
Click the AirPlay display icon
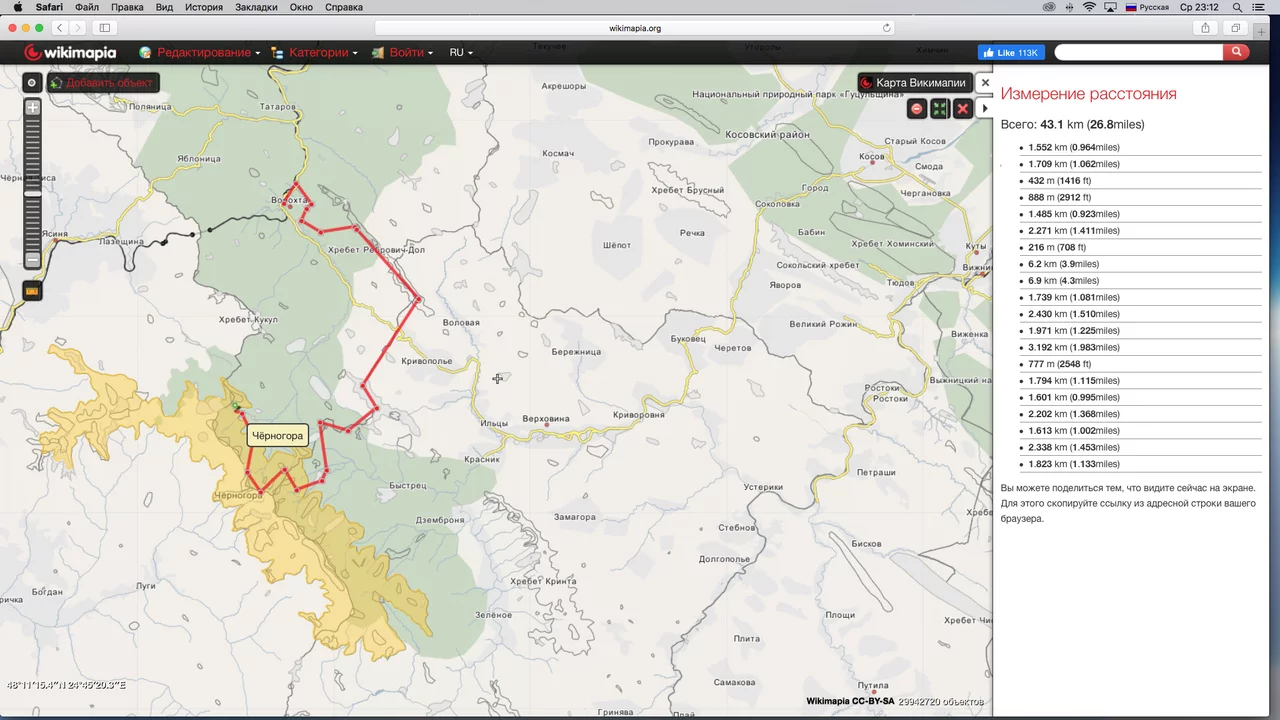(x=1111, y=7)
